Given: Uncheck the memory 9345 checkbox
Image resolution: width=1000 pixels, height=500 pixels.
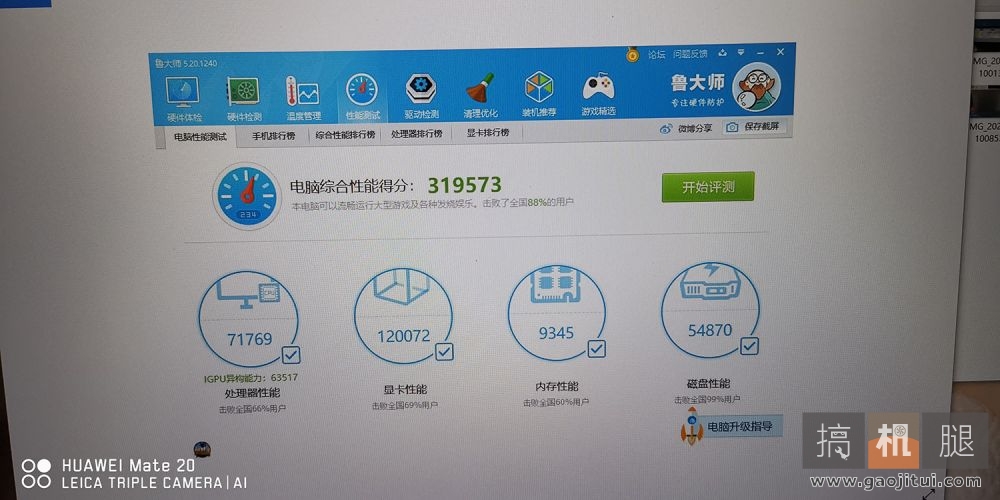Looking at the screenshot, I should tap(597, 349).
